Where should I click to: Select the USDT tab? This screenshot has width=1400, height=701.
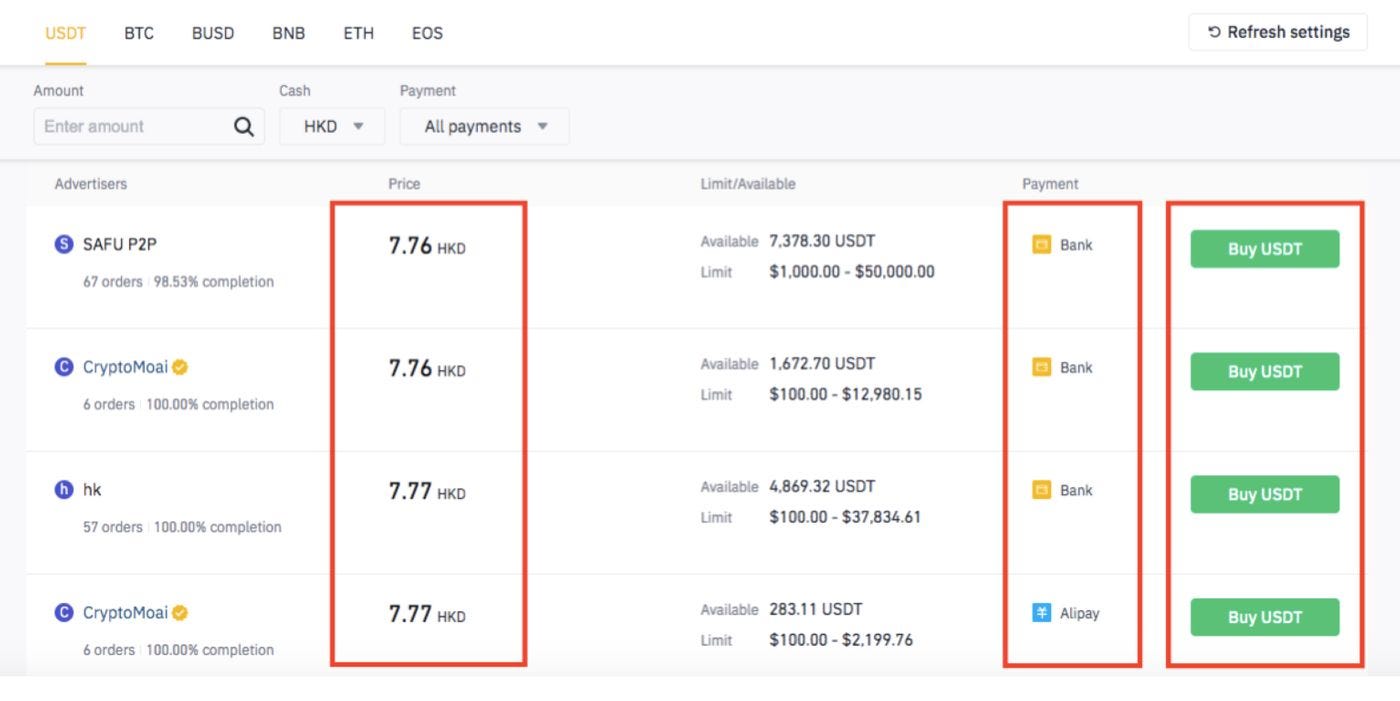(x=64, y=33)
